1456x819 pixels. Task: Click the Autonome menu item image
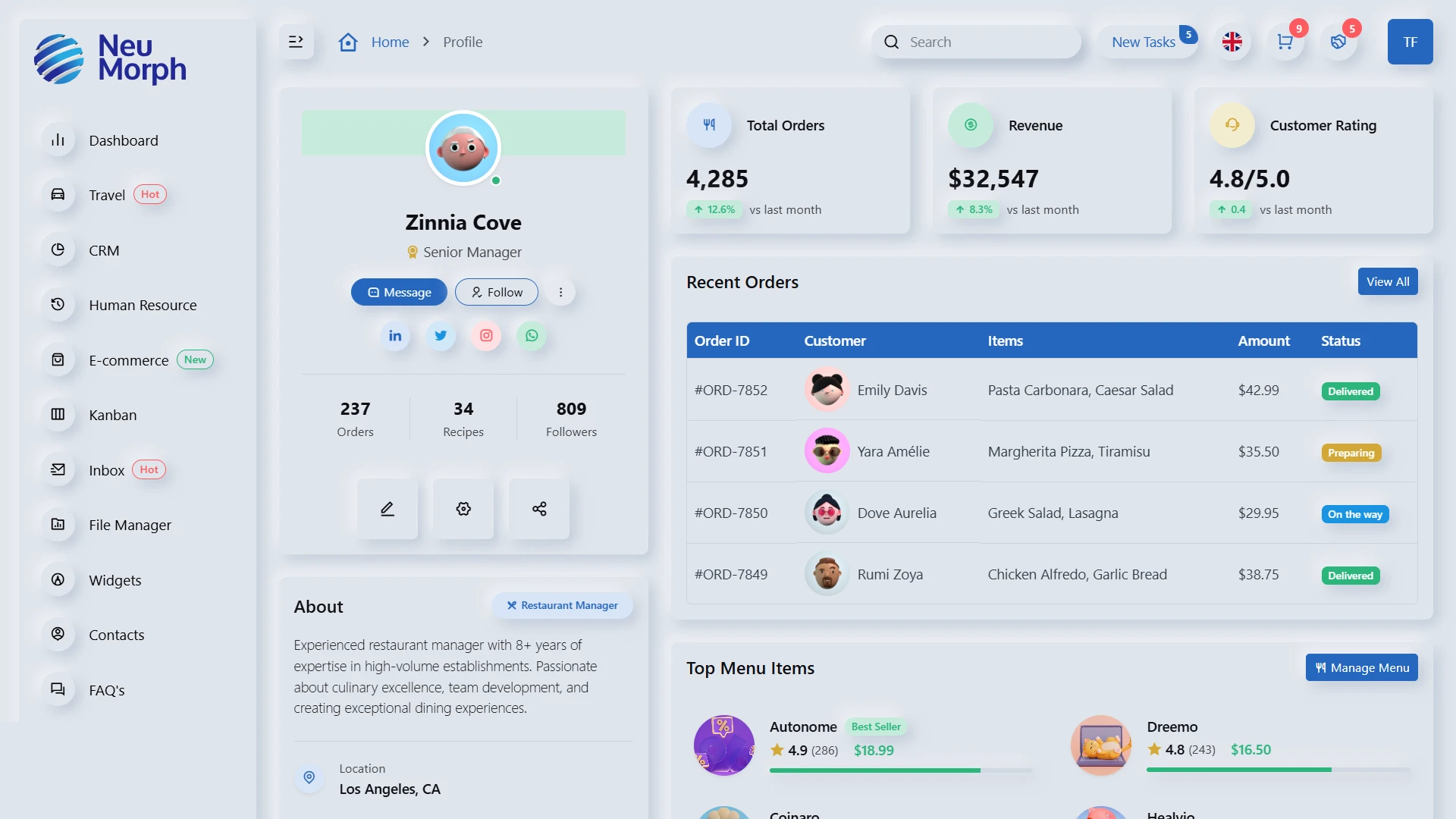[724, 745]
